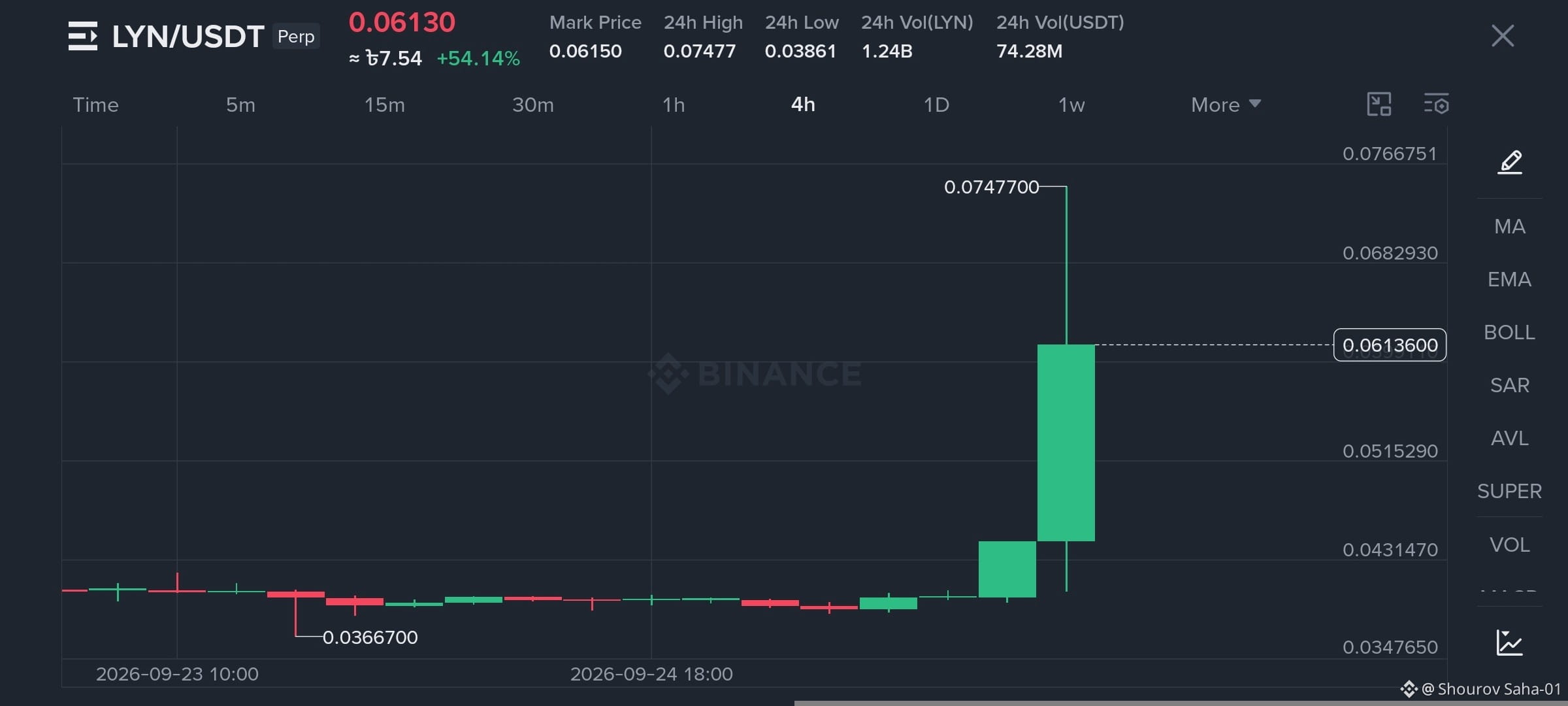Enable the AVL indicator
1568x706 pixels.
point(1510,438)
